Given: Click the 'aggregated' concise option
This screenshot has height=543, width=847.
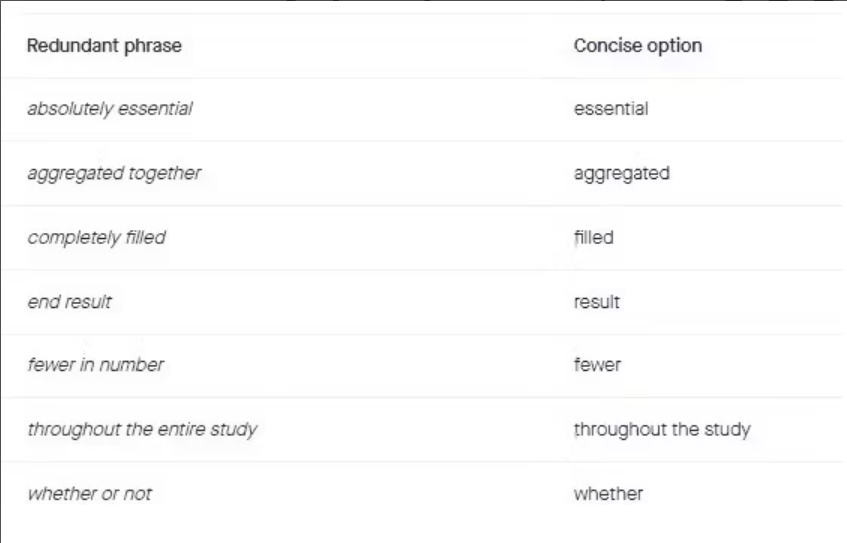Looking at the screenshot, I should (622, 173).
